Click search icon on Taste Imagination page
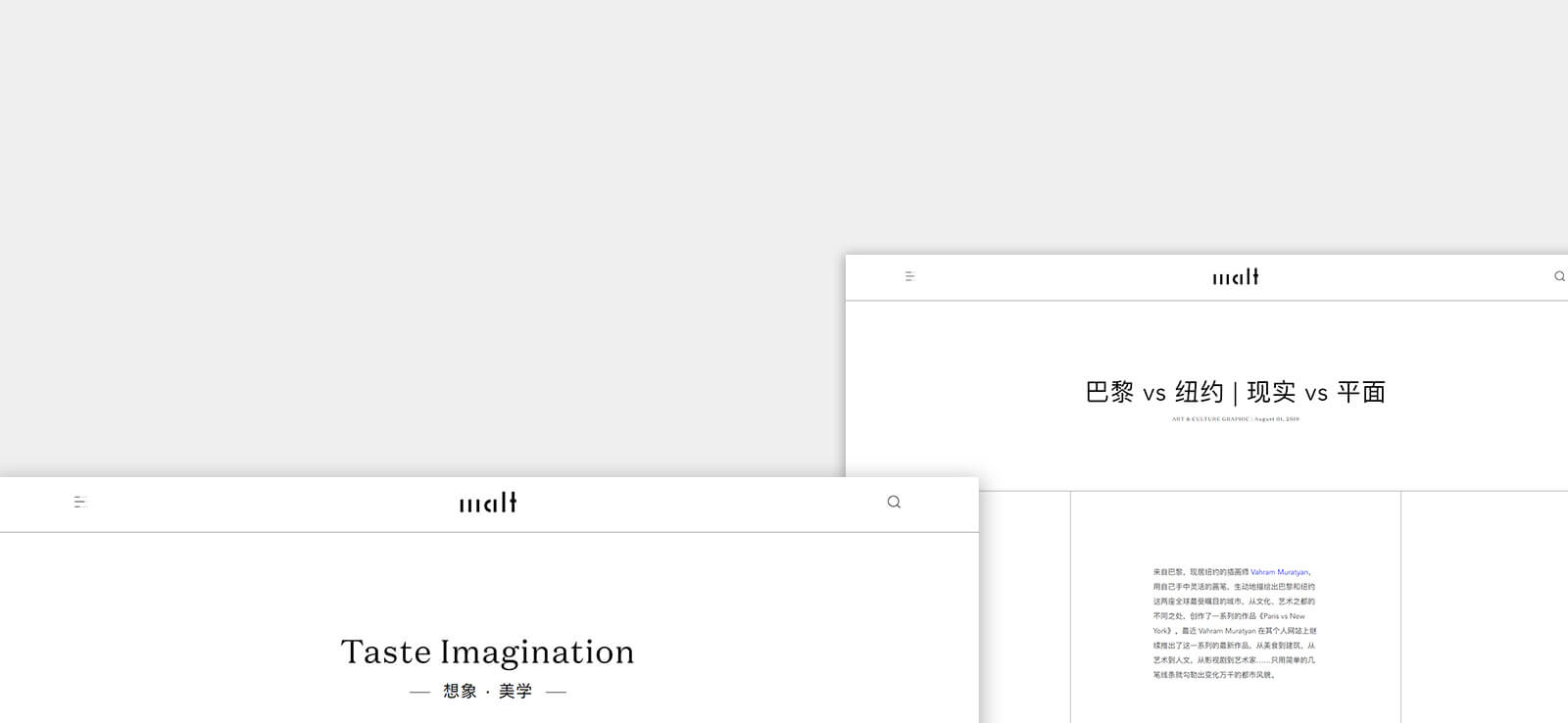Image resolution: width=1568 pixels, height=723 pixels. 894,503
